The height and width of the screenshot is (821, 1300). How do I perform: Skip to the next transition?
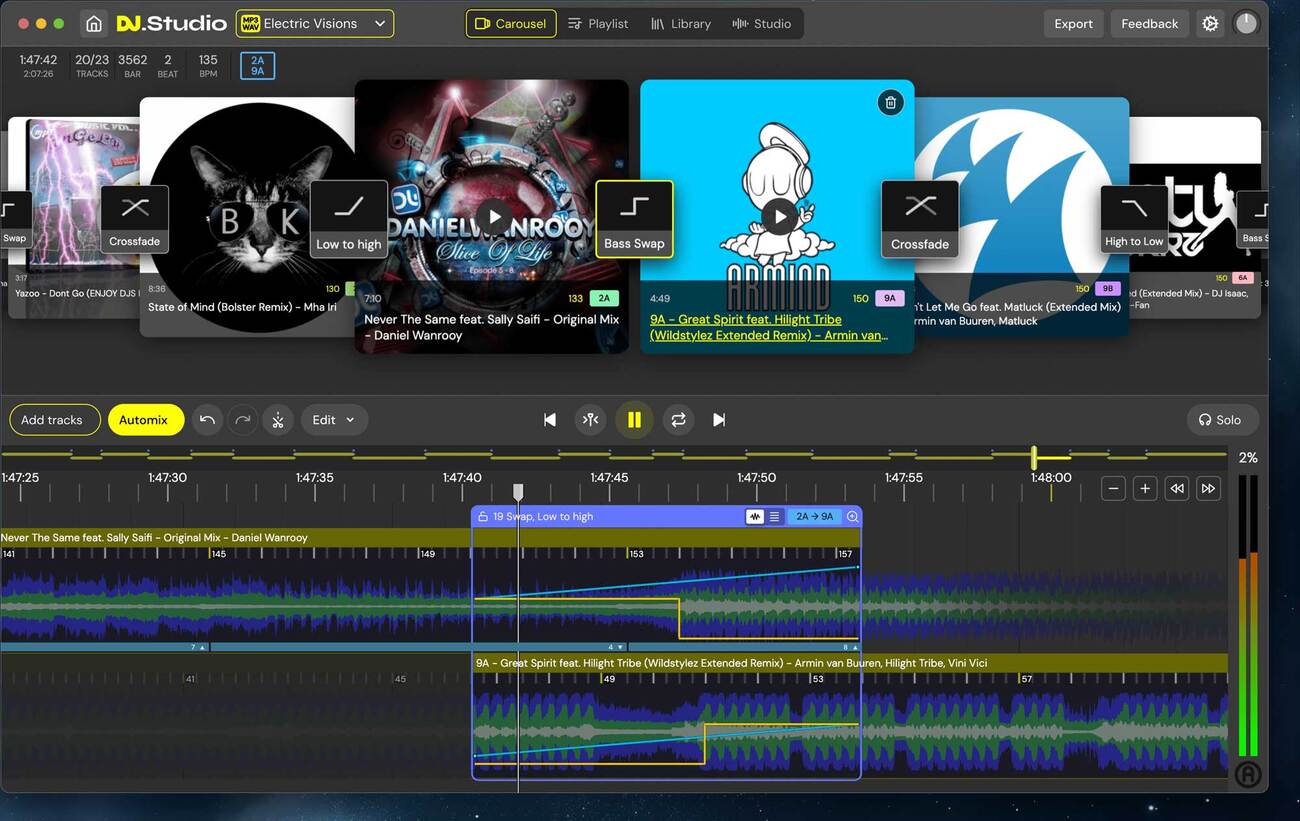coord(718,420)
